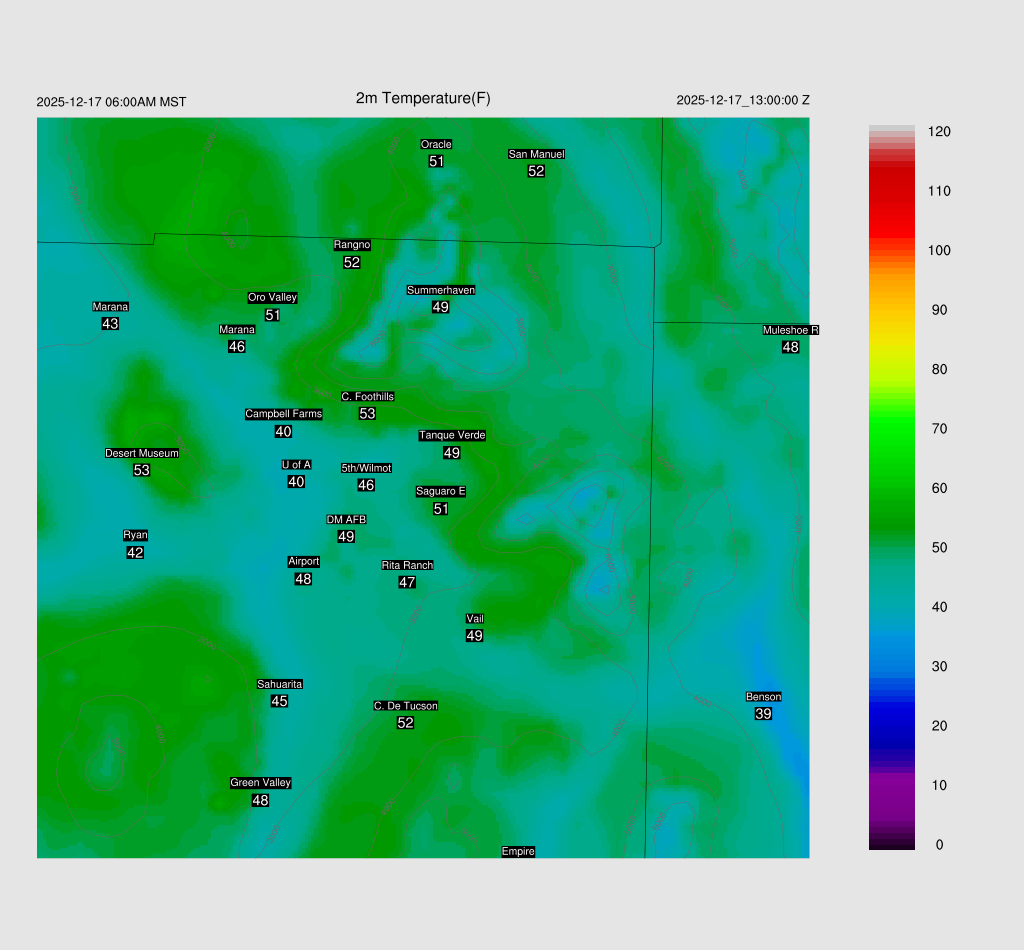Click the 2m Temperature(F) chart title

(423, 98)
